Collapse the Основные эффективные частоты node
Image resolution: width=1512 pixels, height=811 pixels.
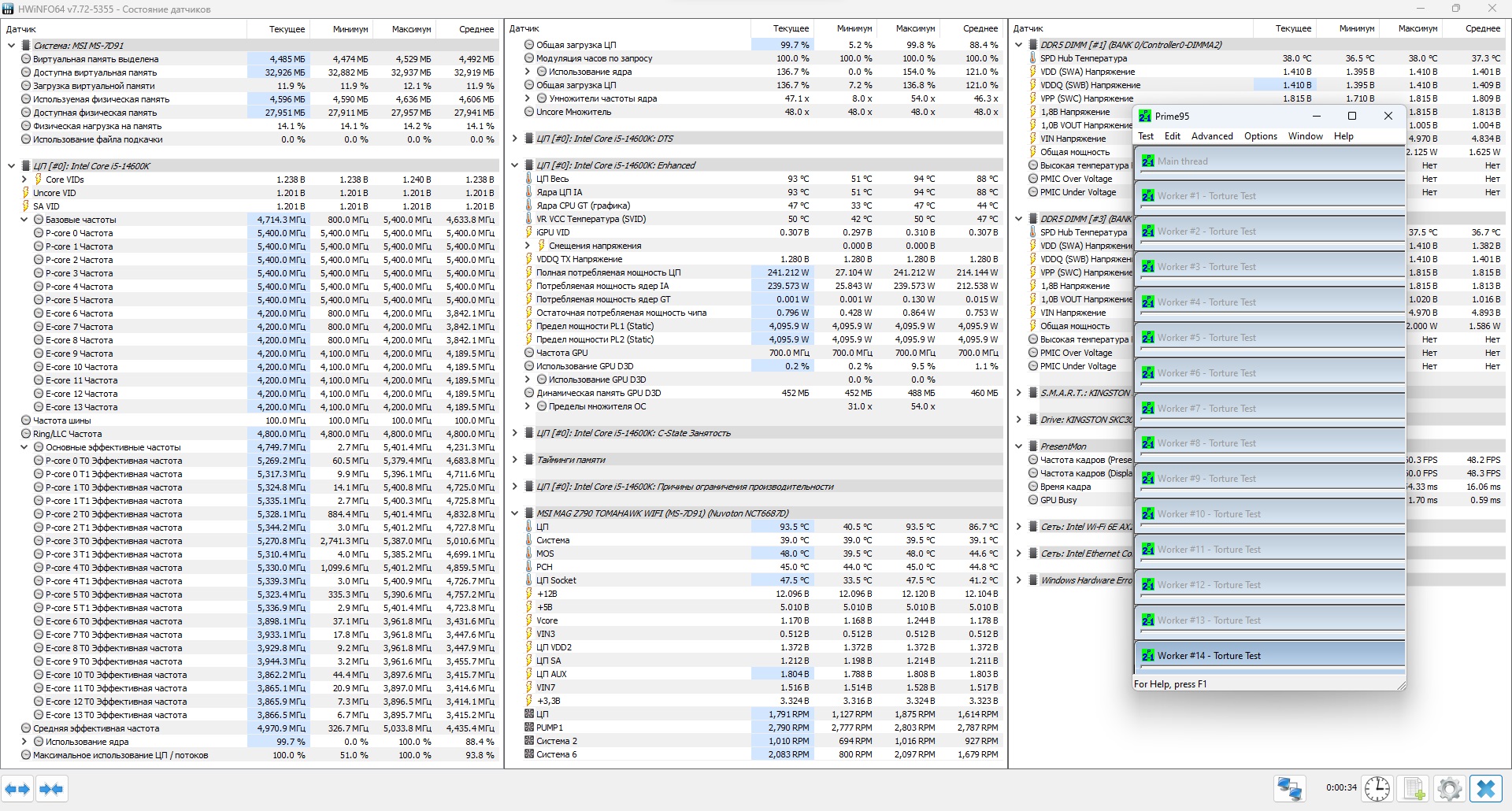point(24,447)
